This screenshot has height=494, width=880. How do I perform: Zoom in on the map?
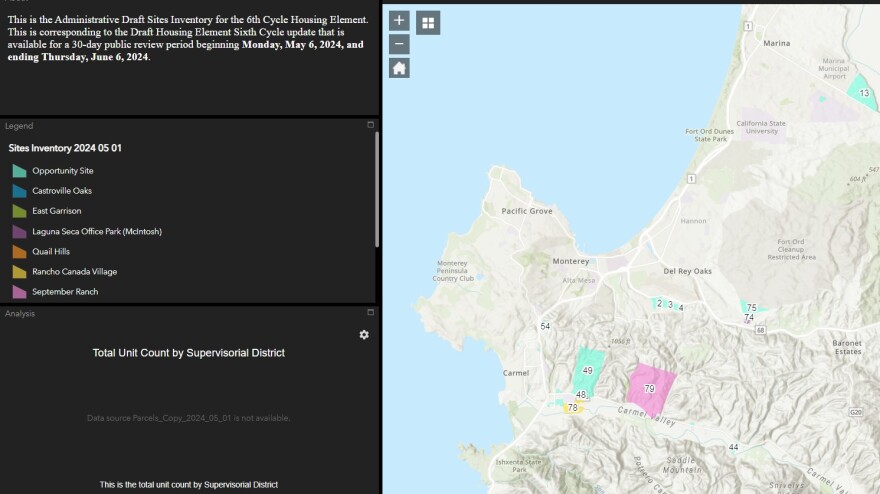coord(399,20)
